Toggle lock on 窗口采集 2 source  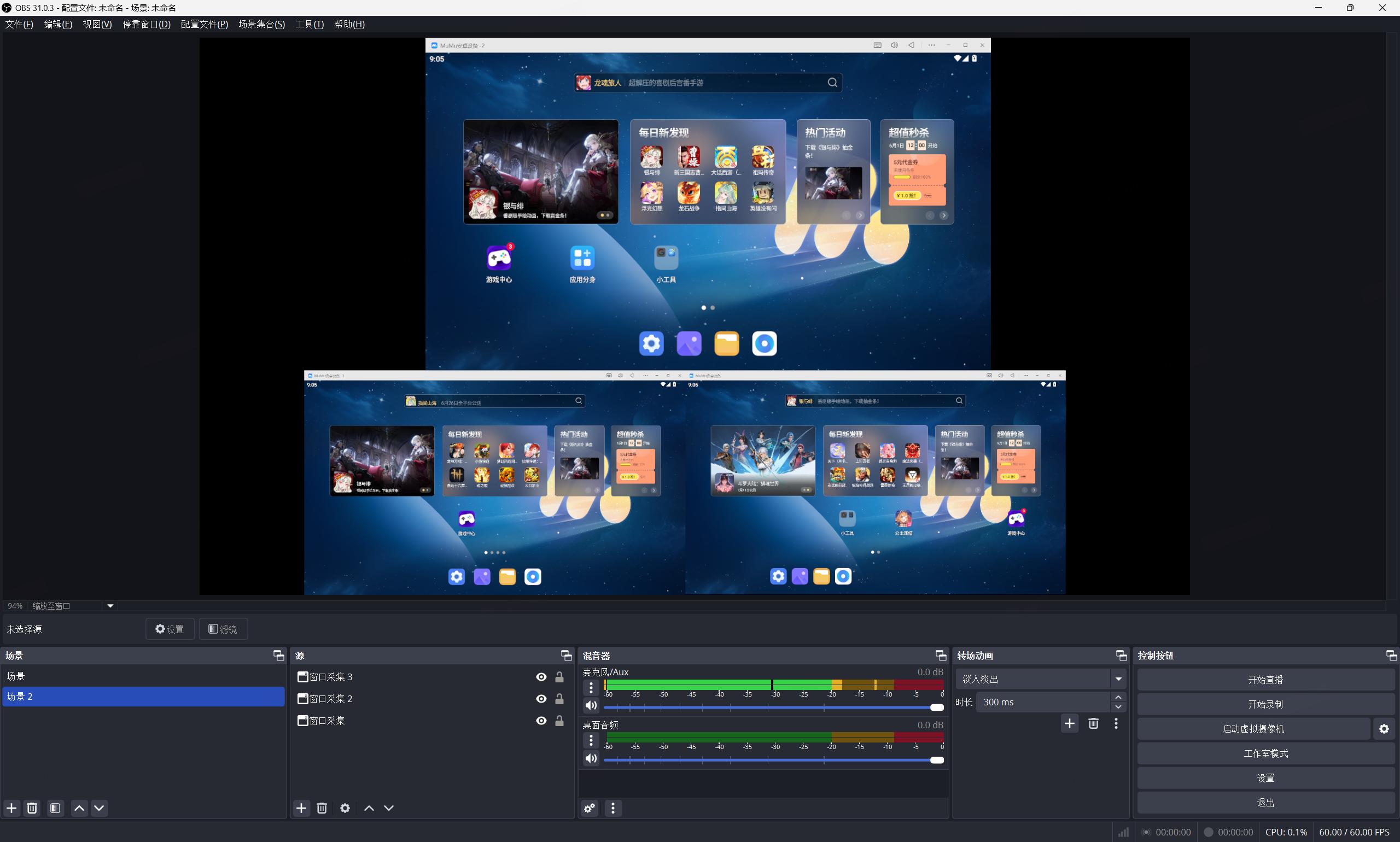coord(559,699)
